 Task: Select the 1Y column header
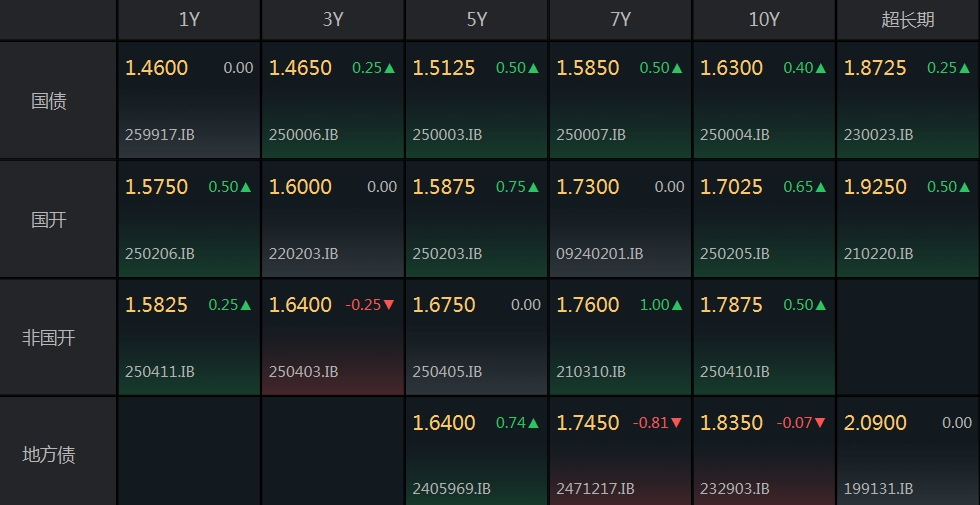(x=189, y=20)
